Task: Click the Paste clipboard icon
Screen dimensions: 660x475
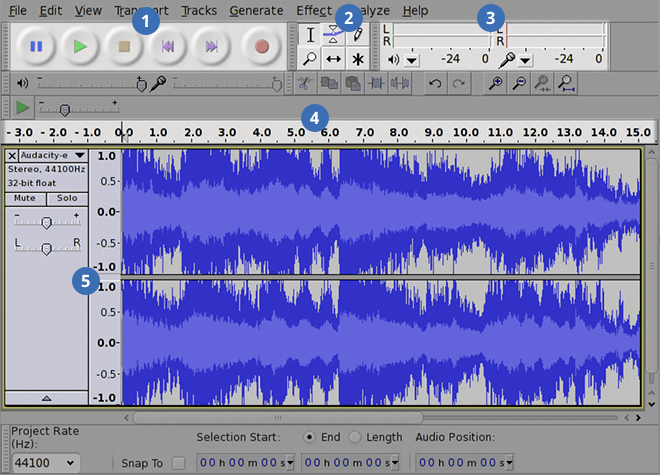Action: (352, 83)
